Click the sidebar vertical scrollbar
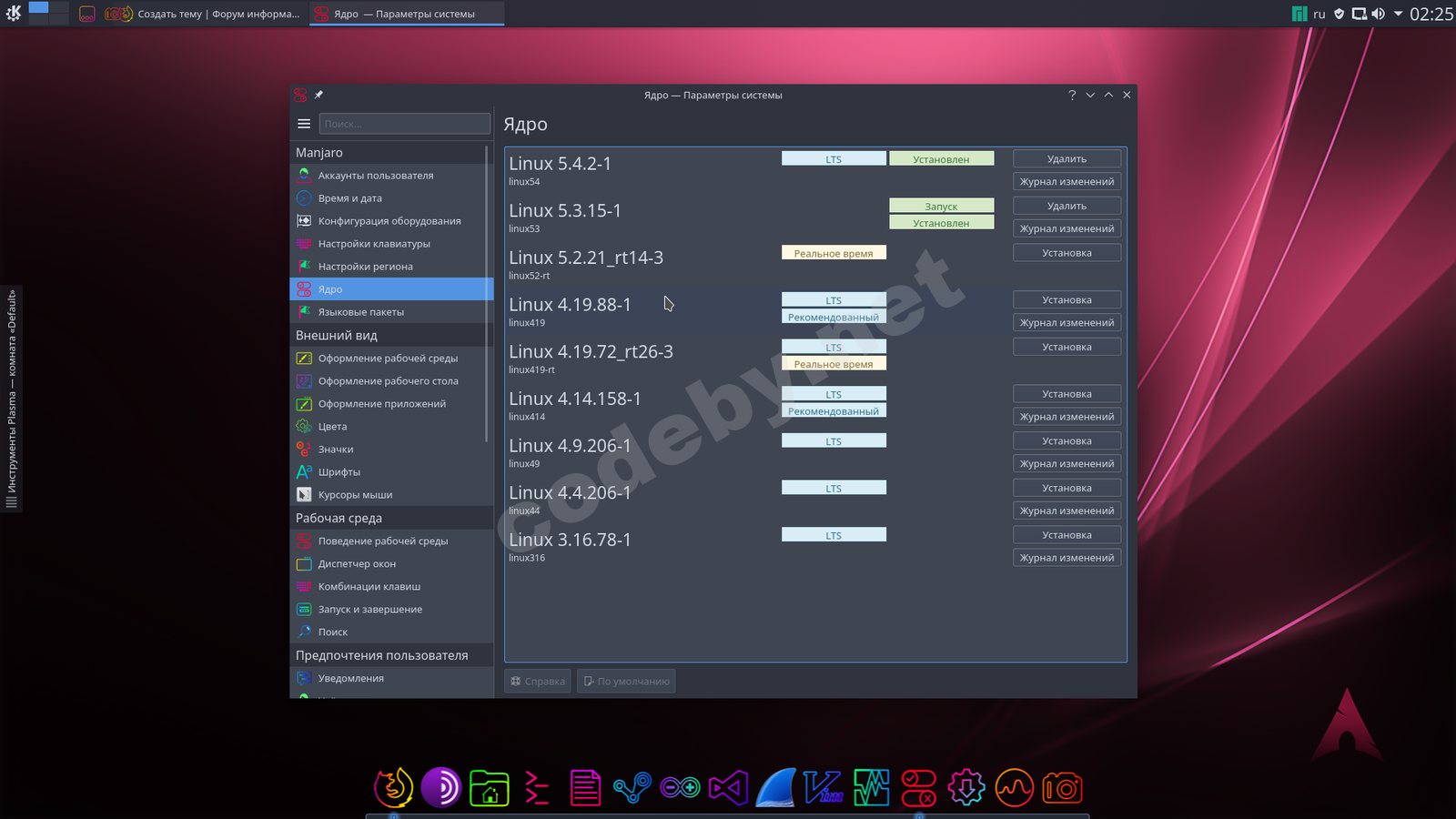Screen dimensions: 1456x819 [x=487, y=293]
